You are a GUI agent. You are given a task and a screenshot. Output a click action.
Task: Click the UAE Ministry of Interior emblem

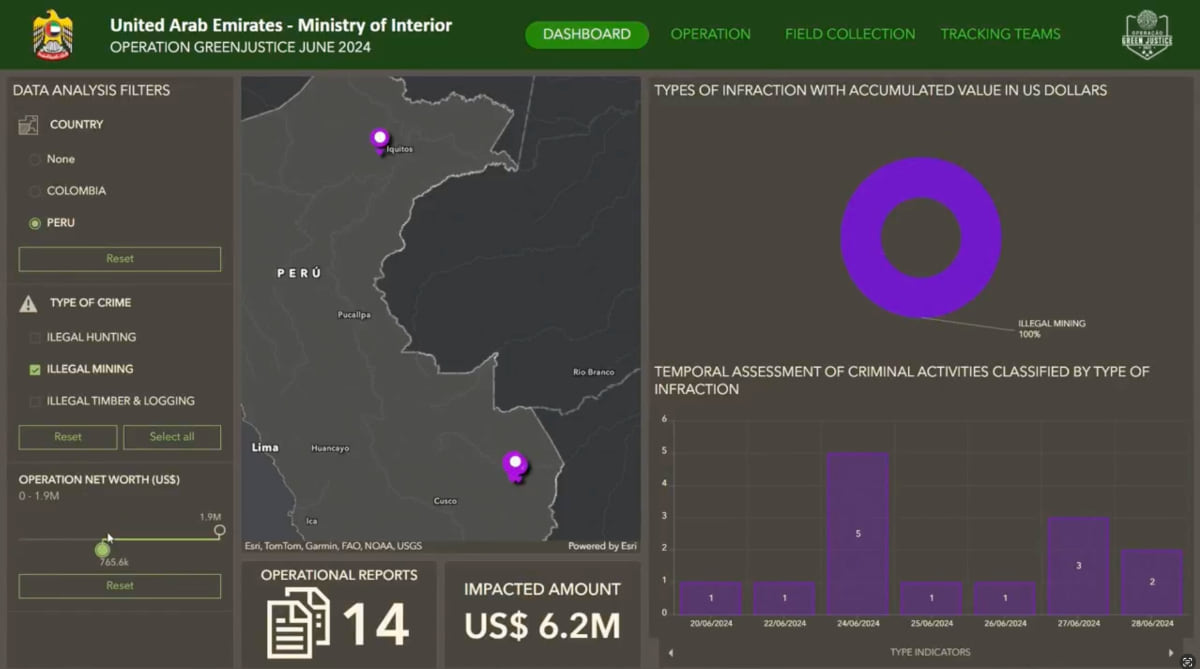point(52,33)
